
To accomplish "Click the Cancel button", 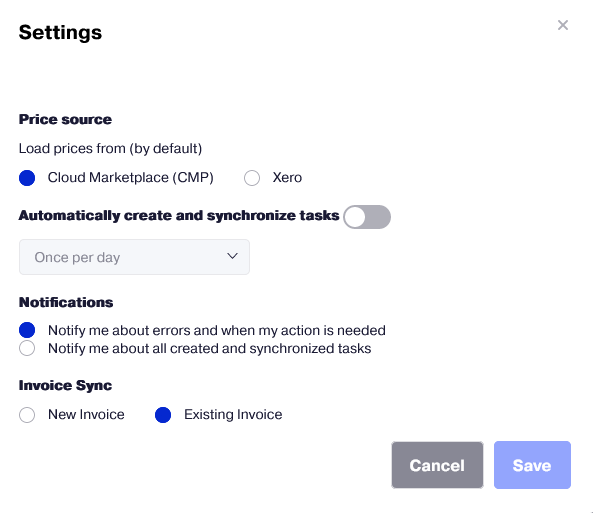I will pyautogui.click(x=437, y=465).
